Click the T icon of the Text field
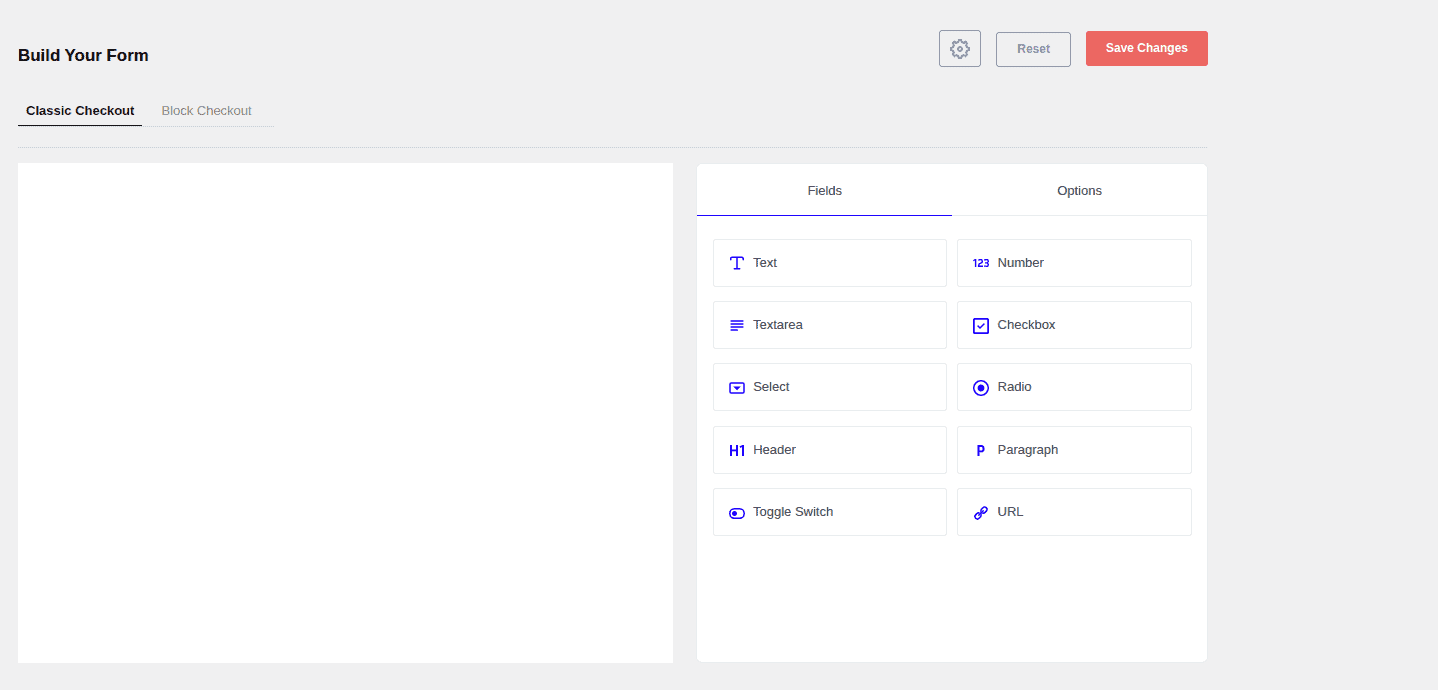Screen dimensions: 1438x690 (737, 263)
